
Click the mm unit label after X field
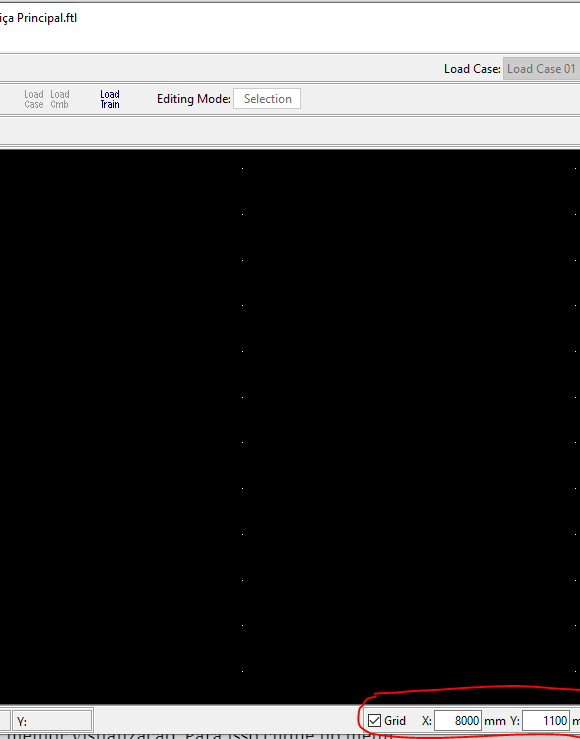pyautogui.click(x=495, y=721)
